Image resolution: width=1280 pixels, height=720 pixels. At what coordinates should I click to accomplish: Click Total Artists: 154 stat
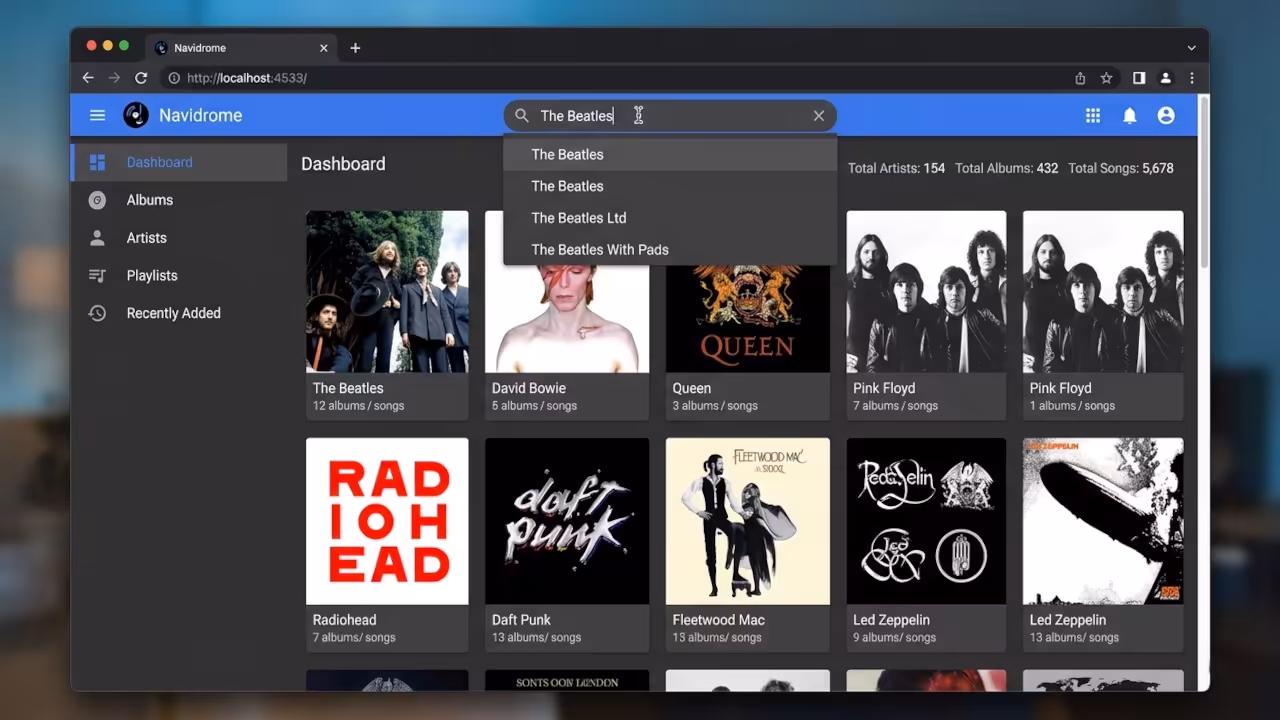coord(896,168)
